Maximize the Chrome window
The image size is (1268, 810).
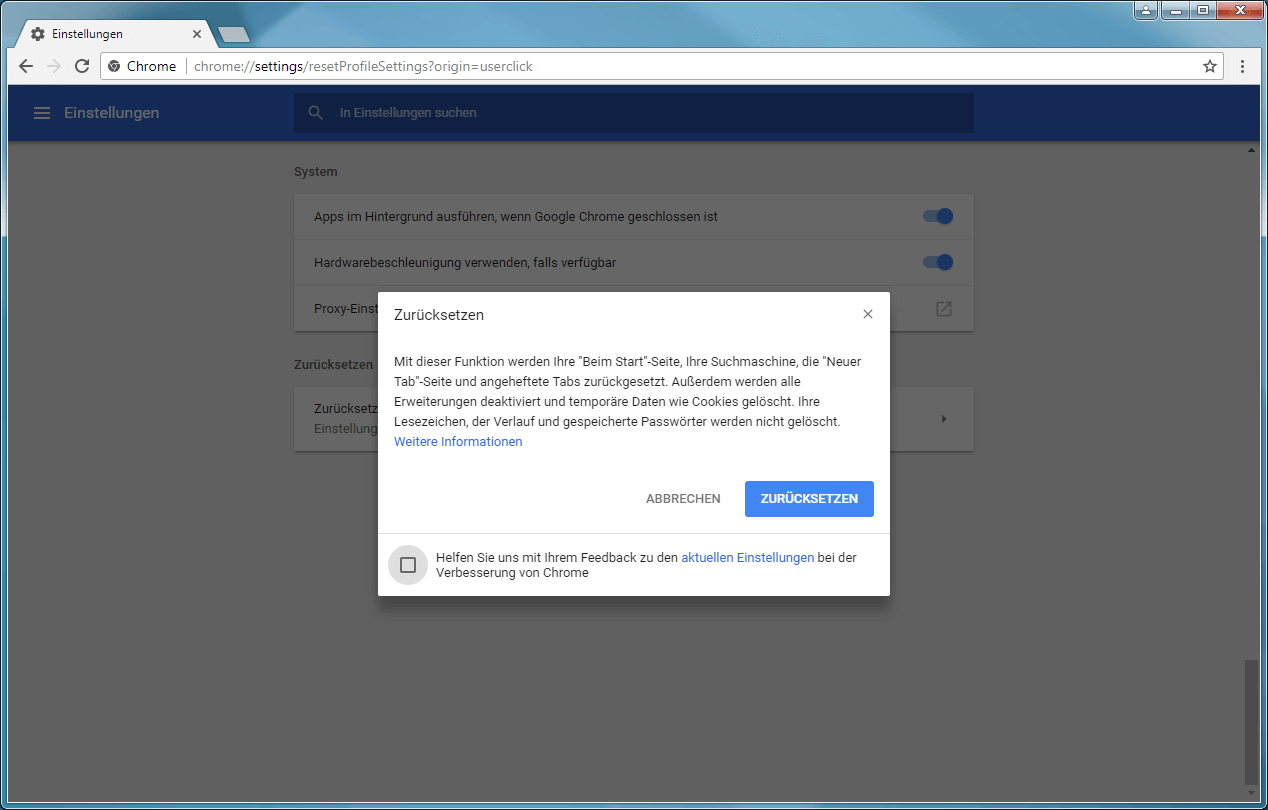1201,10
